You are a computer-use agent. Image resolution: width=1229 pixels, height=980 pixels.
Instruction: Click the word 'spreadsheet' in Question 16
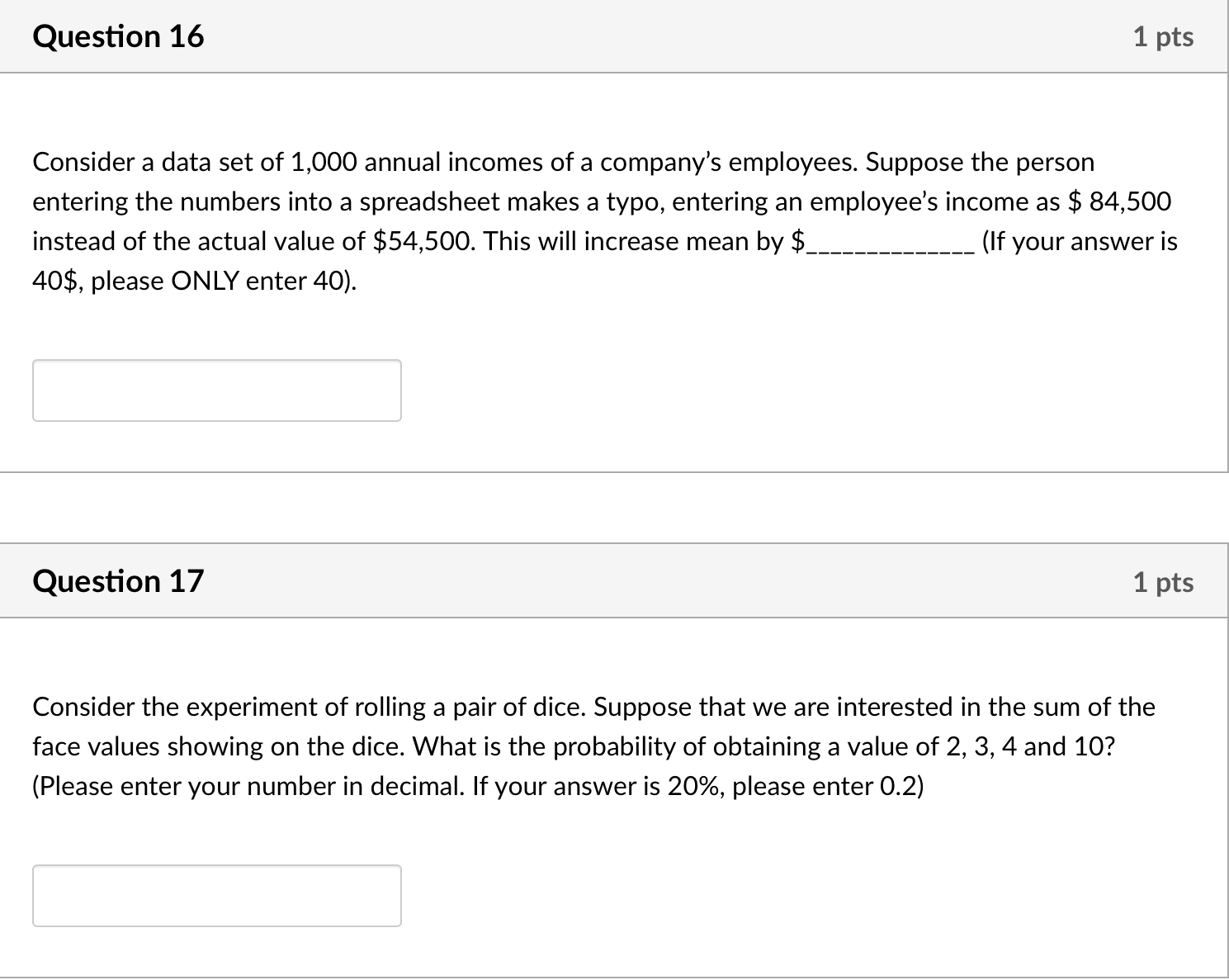(x=433, y=201)
